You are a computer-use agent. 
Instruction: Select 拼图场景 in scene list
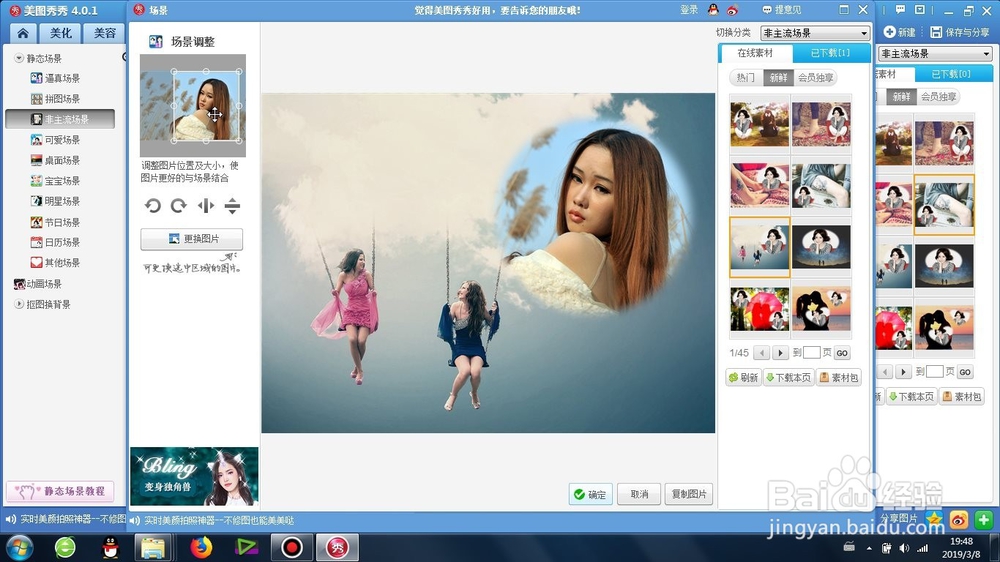click(x=55, y=98)
